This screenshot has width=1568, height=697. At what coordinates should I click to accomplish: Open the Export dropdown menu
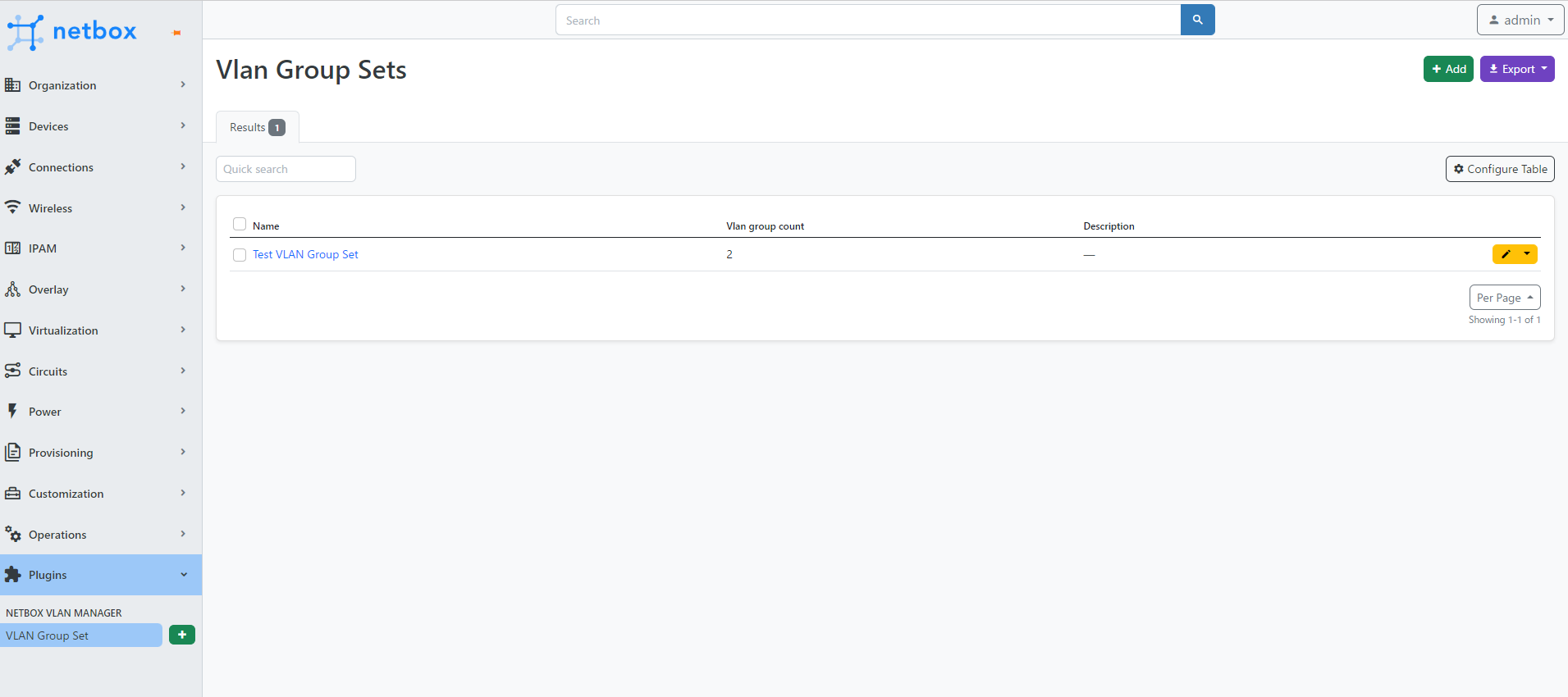coord(1516,69)
